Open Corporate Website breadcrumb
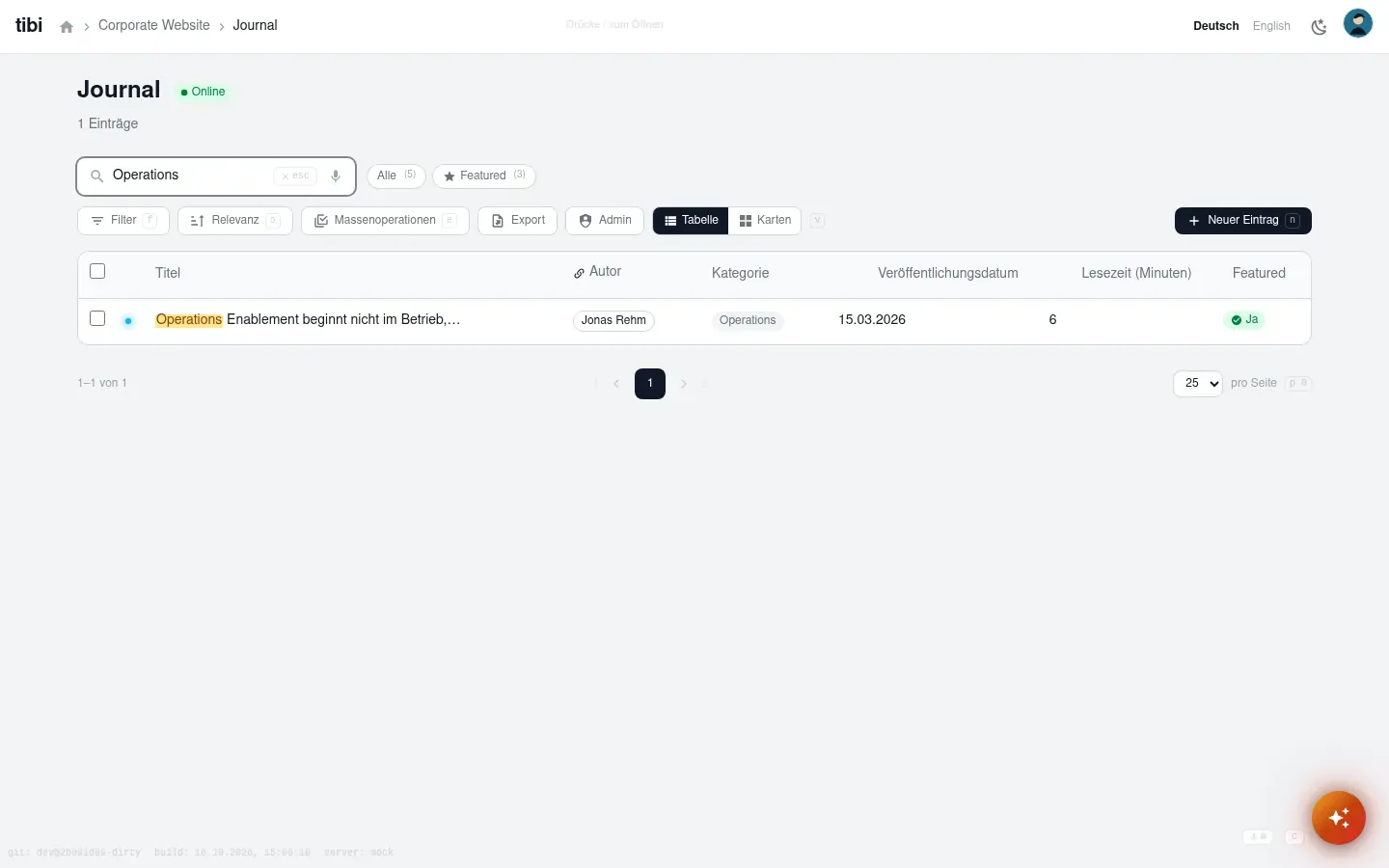1389x868 pixels. coord(154,26)
